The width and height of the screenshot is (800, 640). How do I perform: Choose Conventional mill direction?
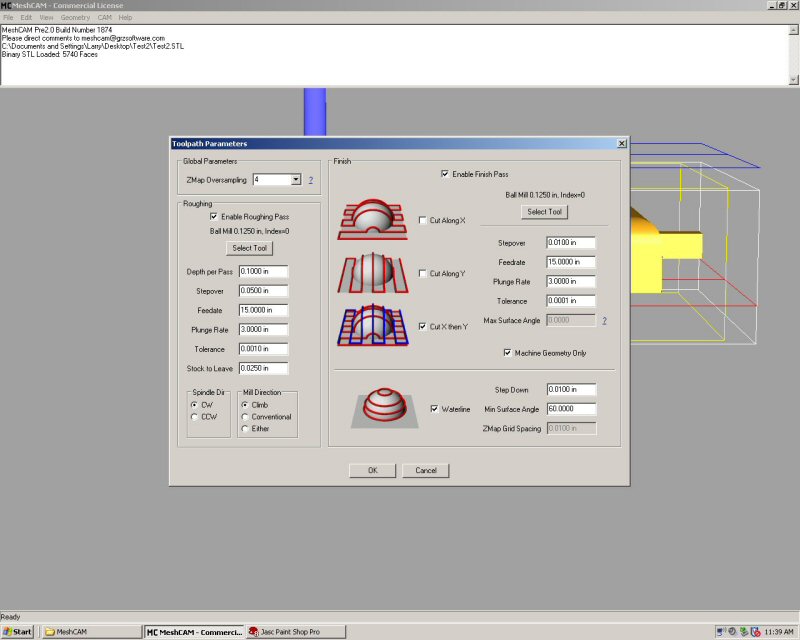click(246, 417)
